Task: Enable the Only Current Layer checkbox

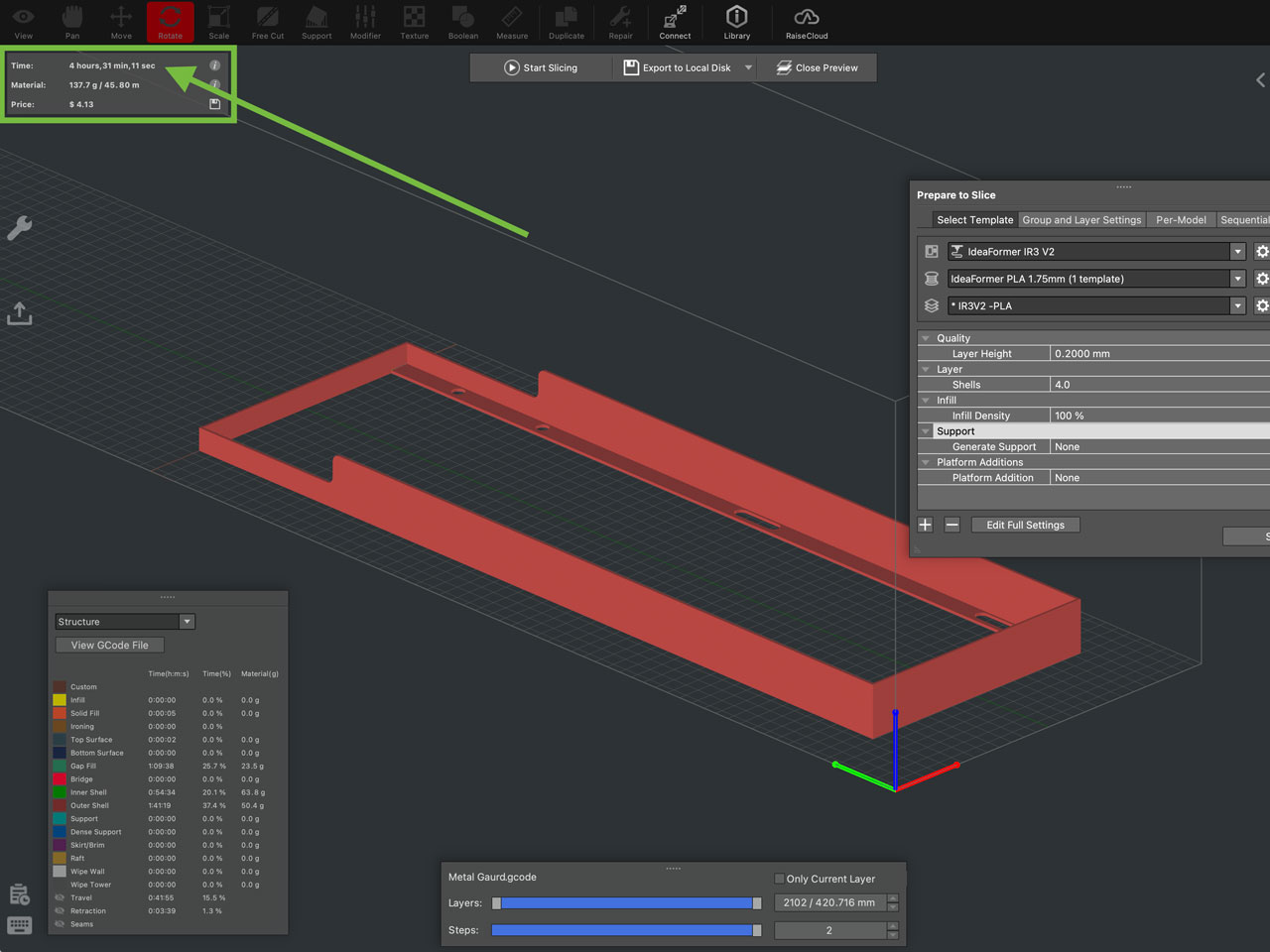Action: tap(779, 879)
